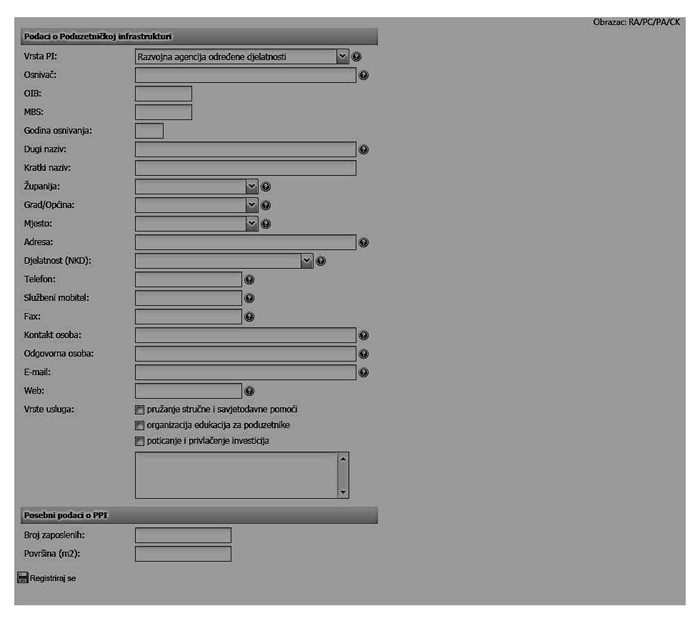Viewport: 700px width, 621px height.
Task: Click help icon next to E-mail field
Action: (x=364, y=373)
